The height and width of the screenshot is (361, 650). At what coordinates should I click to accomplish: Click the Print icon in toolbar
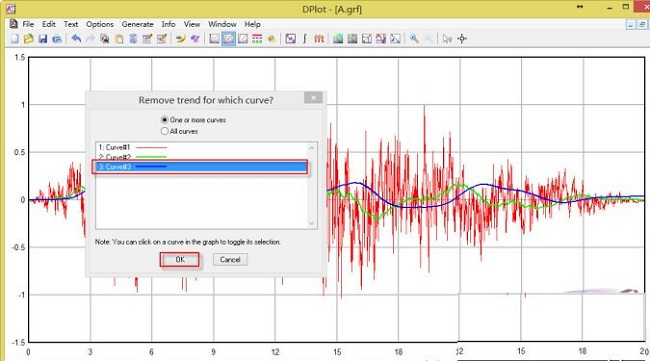57,39
